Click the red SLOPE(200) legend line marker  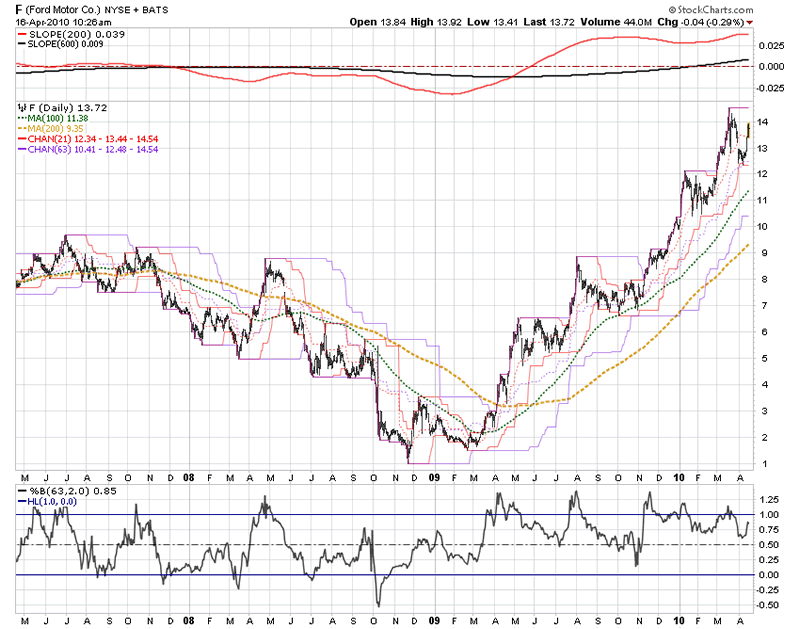24,34
